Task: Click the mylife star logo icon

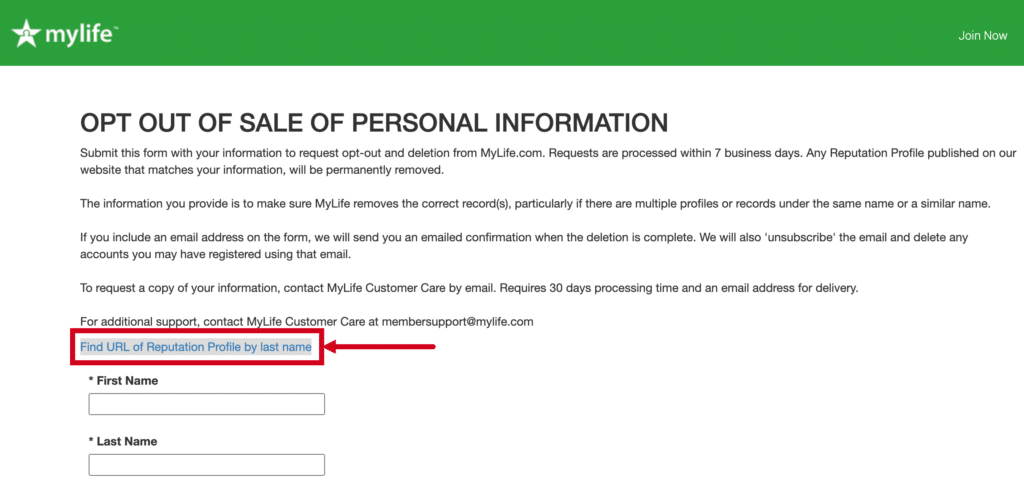Action: (x=25, y=34)
